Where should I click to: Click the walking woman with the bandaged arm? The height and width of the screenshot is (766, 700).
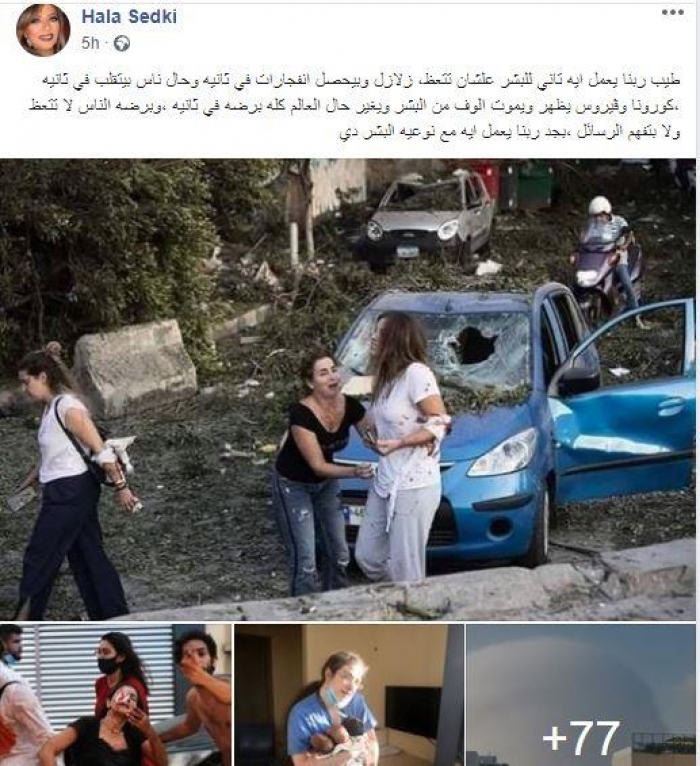point(73,481)
